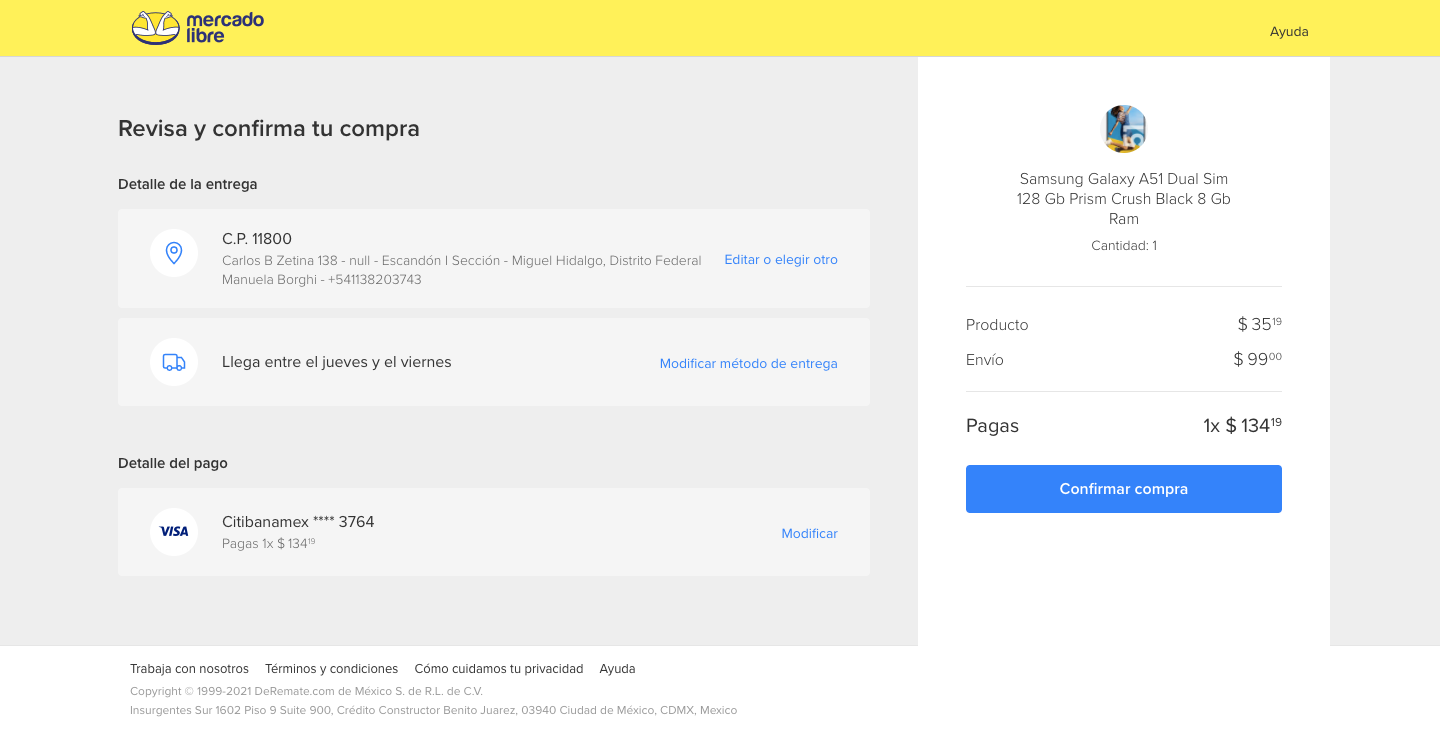The width and height of the screenshot is (1440, 732).
Task: Click Editar o elegir otro link
Action: [781, 259]
